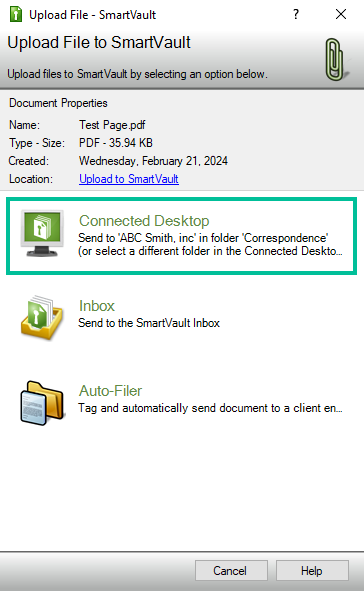Click the green paperclip icon
Screen dimensions: 364x591
(335, 60)
